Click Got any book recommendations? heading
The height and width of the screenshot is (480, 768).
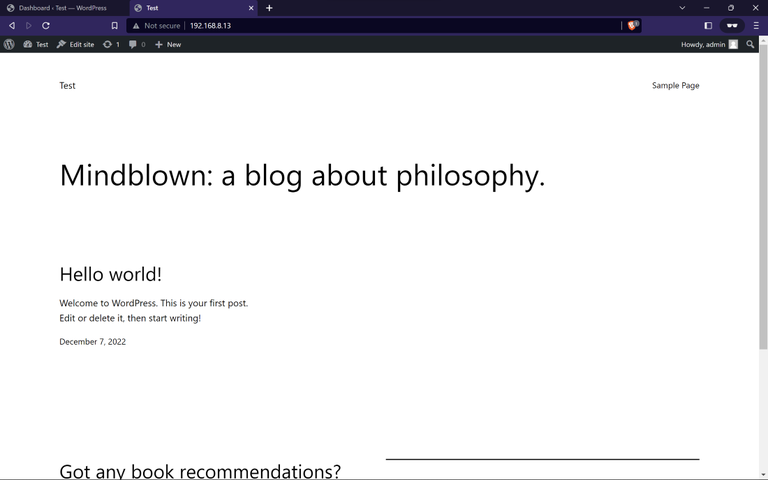pos(200,471)
